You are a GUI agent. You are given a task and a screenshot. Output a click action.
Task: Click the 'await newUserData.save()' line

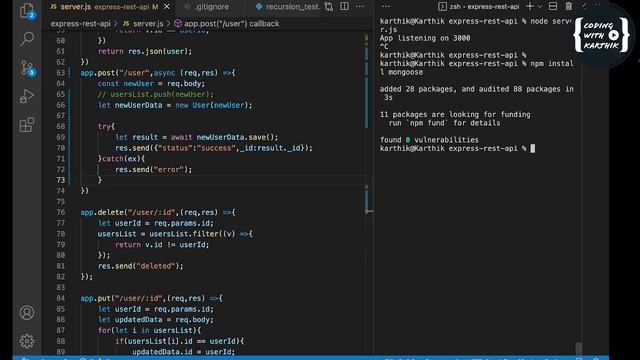pyautogui.click(x=196, y=137)
